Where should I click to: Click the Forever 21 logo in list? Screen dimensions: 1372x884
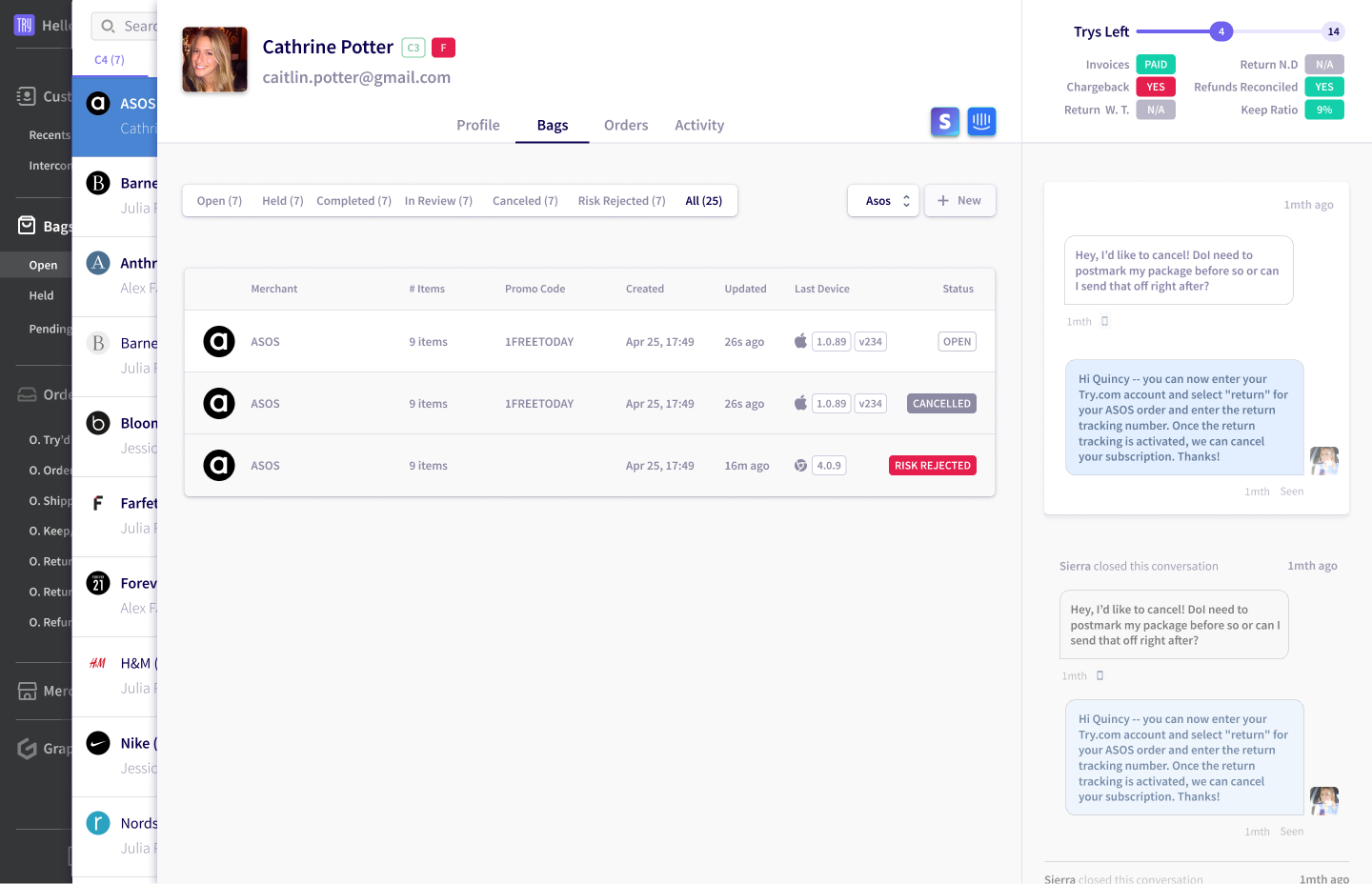[98, 583]
